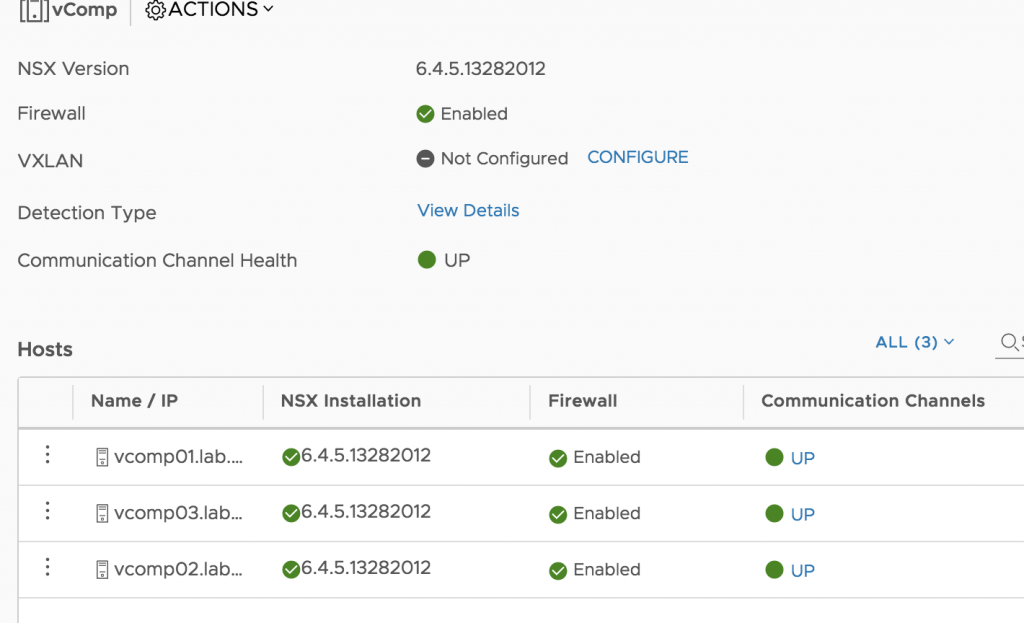Open the three-dot menu for vcomp03 host
Viewport: 1024px width, 623px height.
[x=47, y=511]
